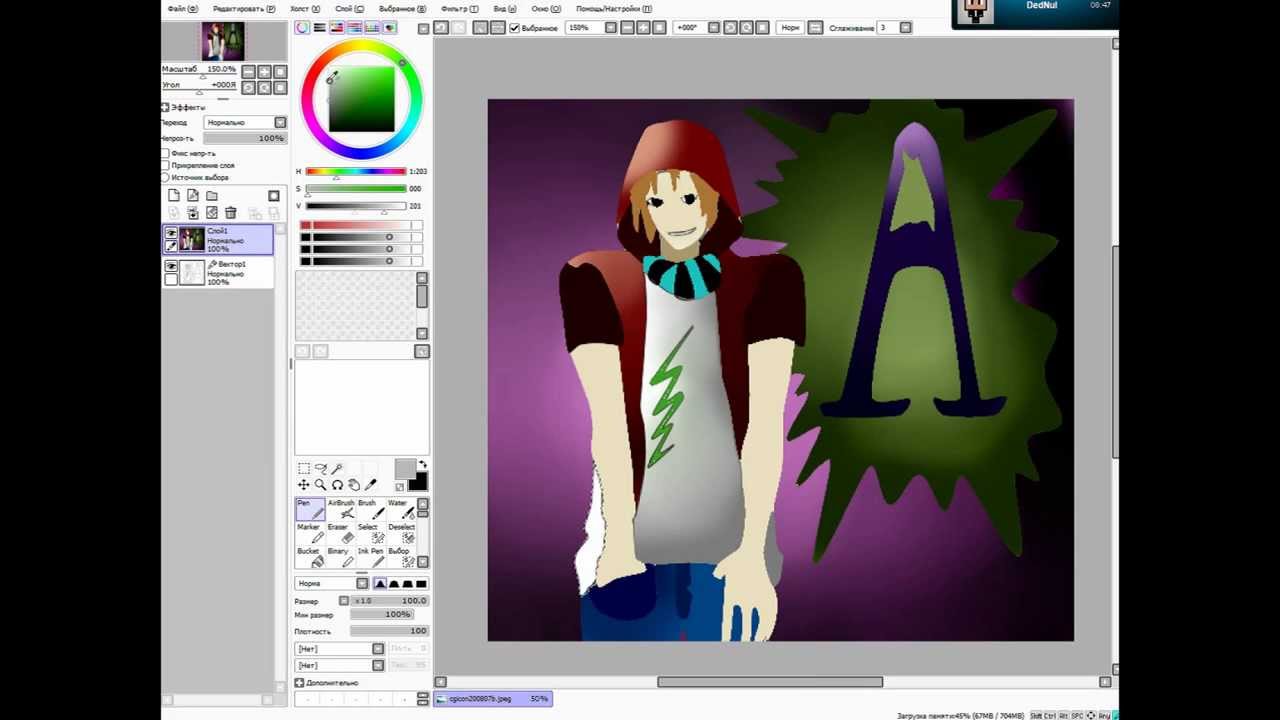
Task: Adjust the brush Размер size slider
Action: tap(390, 600)
